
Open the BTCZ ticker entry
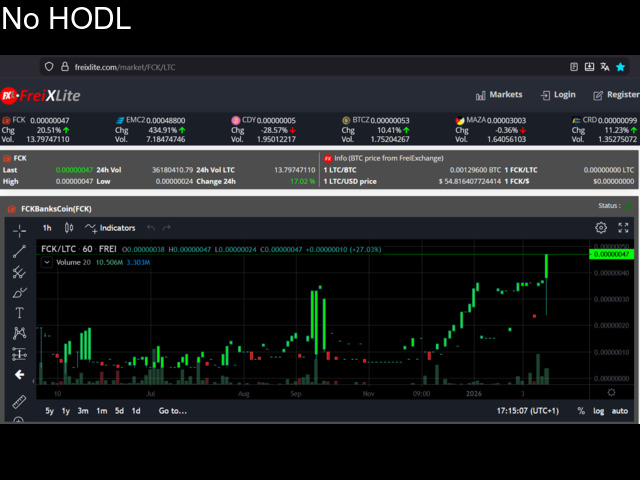pos(376,130)
